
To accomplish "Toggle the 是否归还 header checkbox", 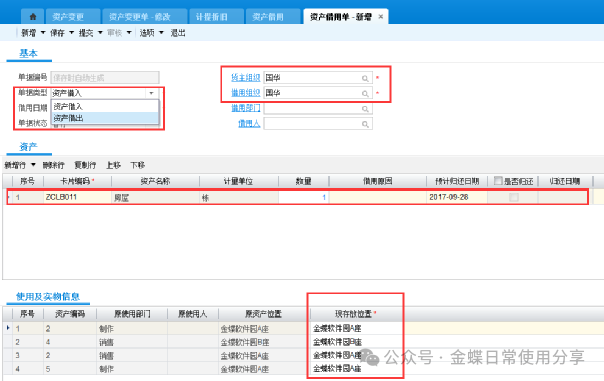I will [x=498, y=180].
